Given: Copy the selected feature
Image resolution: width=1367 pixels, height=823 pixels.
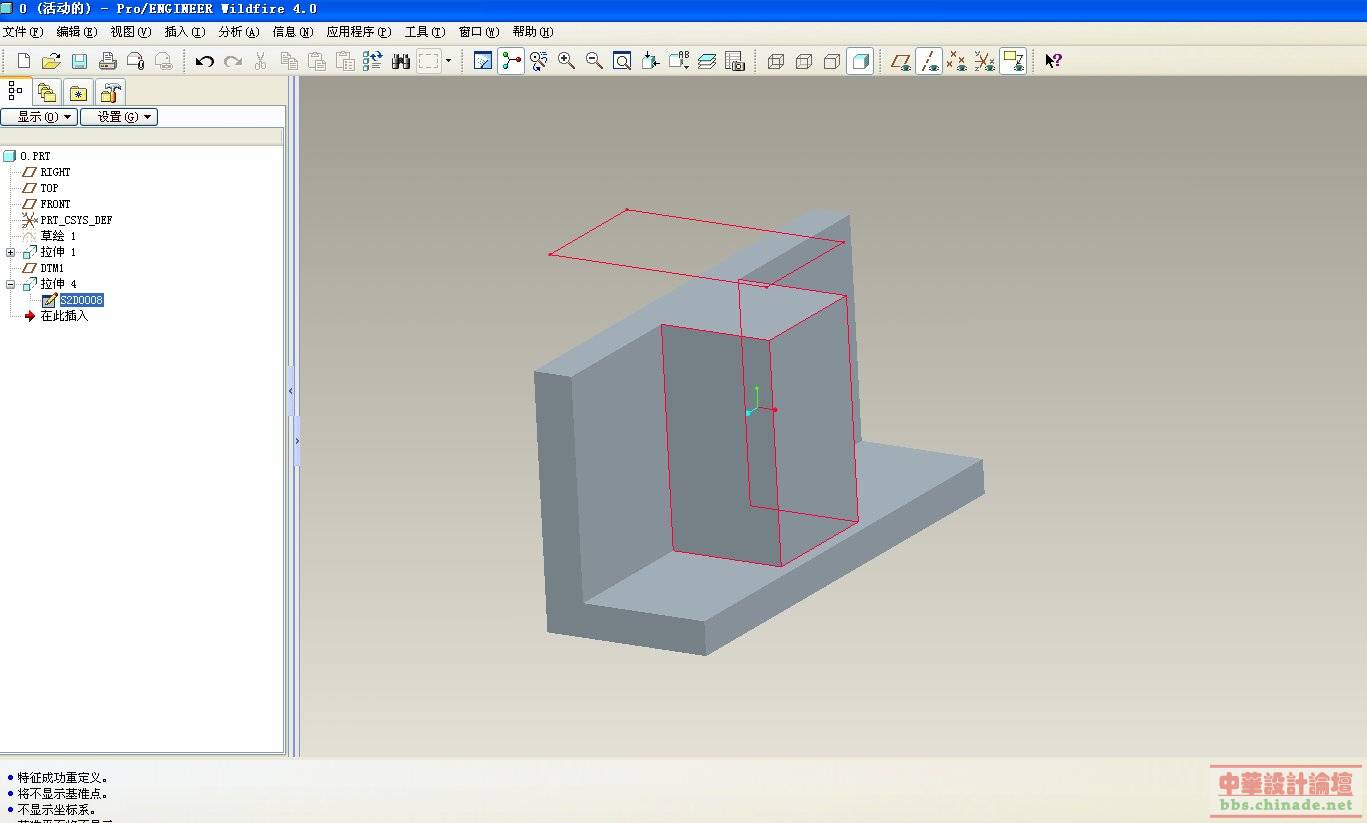Looking at the screenshot, I should 289,61.
